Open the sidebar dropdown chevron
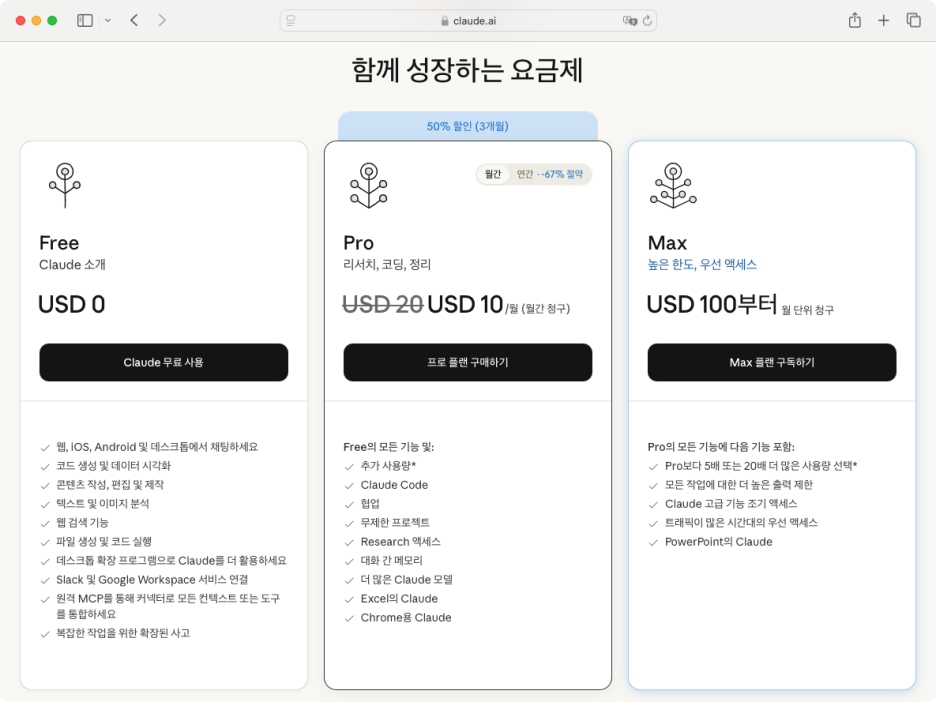 click(108, 20)
